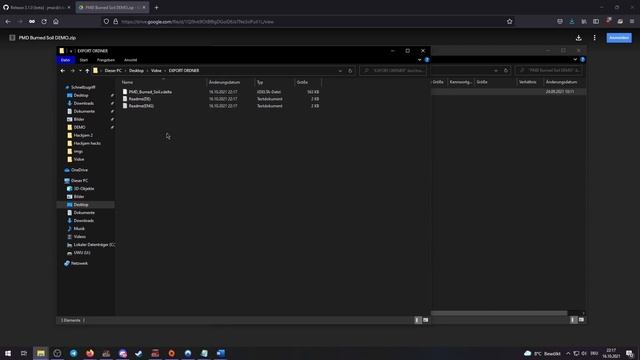Select the PMD_Burned_Soil.xdelta file
This screenshot has height=360, width=640.
coord(150,92)
